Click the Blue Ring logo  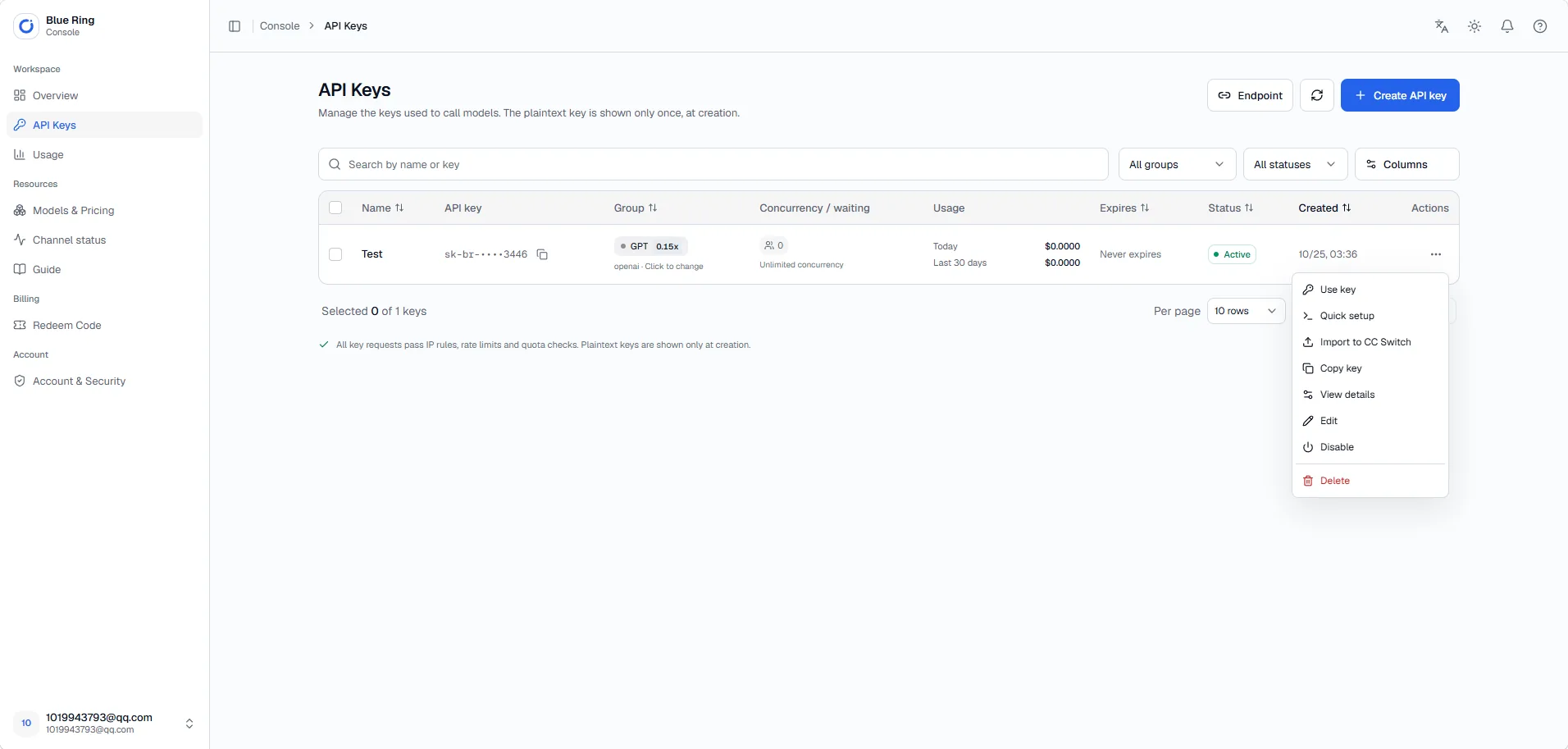tap(26, 26)
